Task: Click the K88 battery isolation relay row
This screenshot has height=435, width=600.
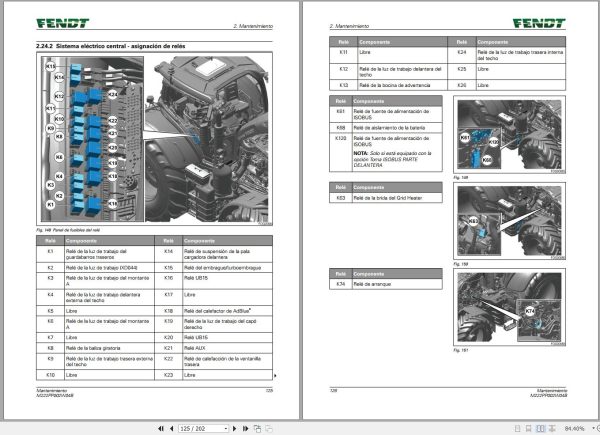Action: click(386, 128)
